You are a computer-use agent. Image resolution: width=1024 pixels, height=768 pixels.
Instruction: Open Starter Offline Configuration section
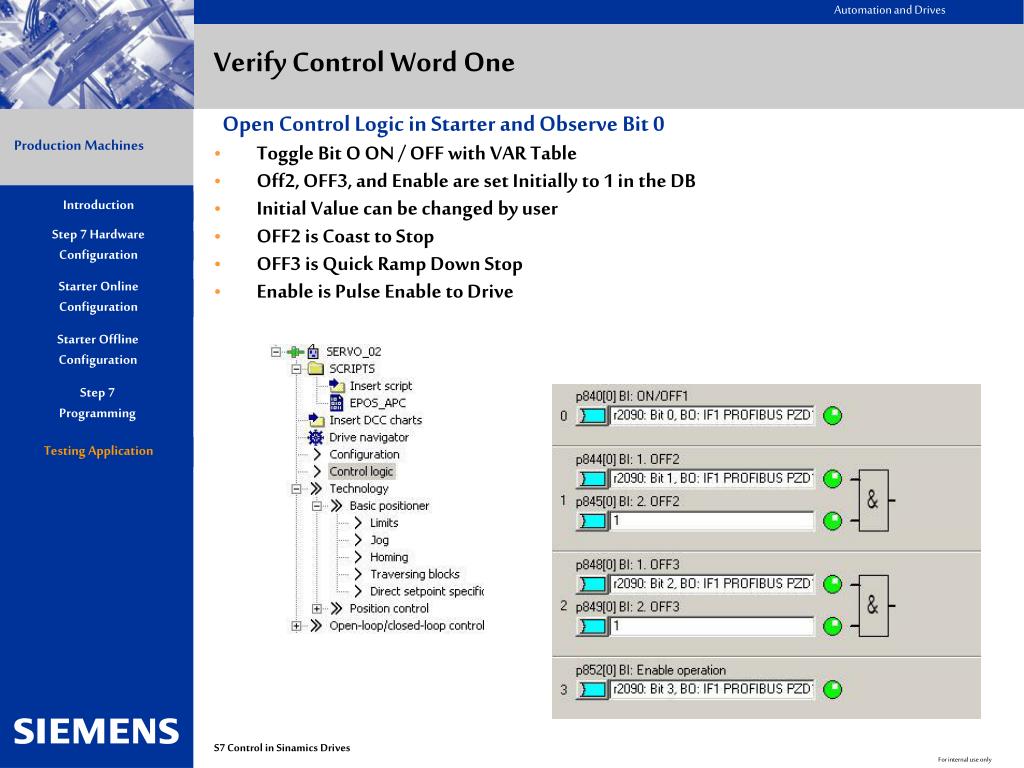point(98,349)
